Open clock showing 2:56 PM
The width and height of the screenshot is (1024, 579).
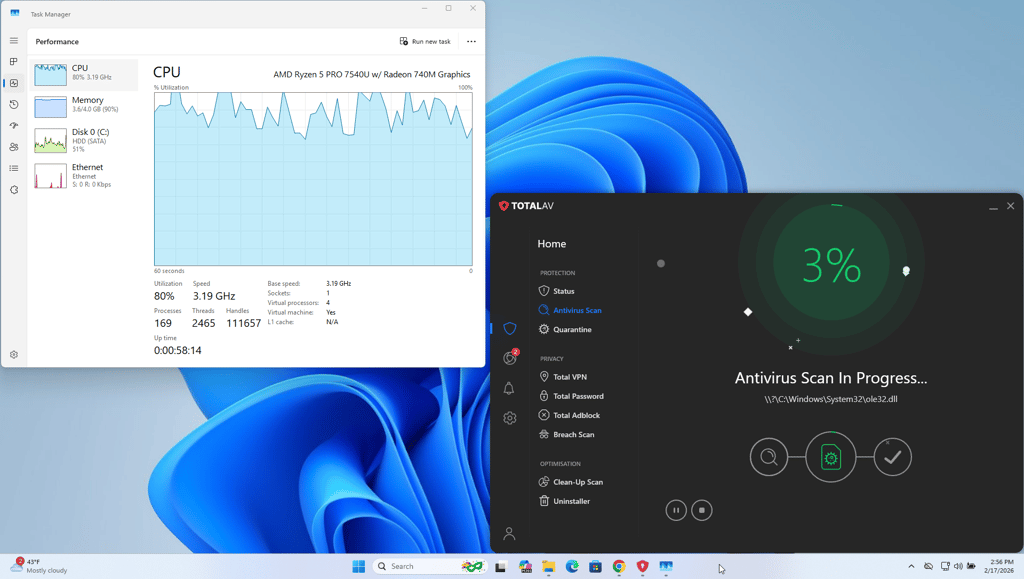coord(1001,566)
